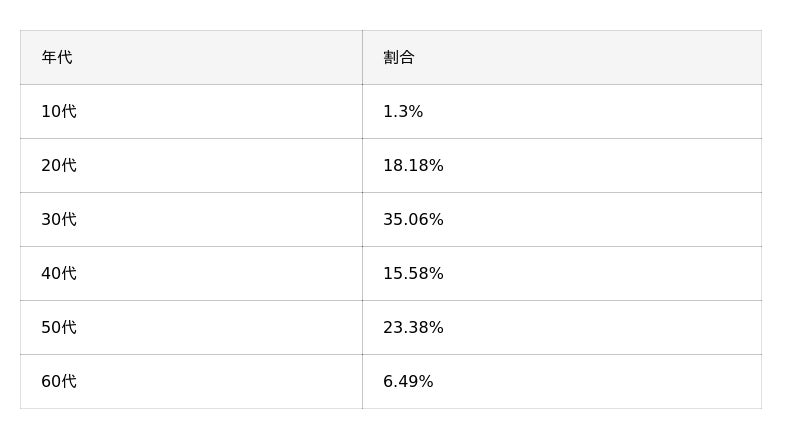Click the 年代 column header

(57, 58)
